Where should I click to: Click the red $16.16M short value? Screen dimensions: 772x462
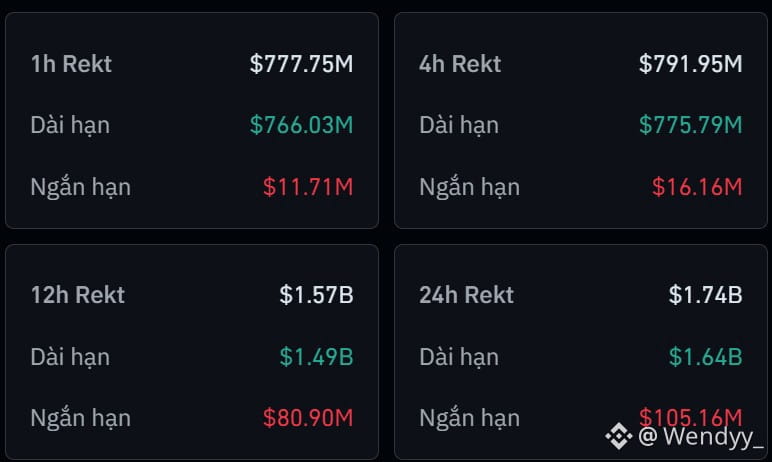[697, 187]
